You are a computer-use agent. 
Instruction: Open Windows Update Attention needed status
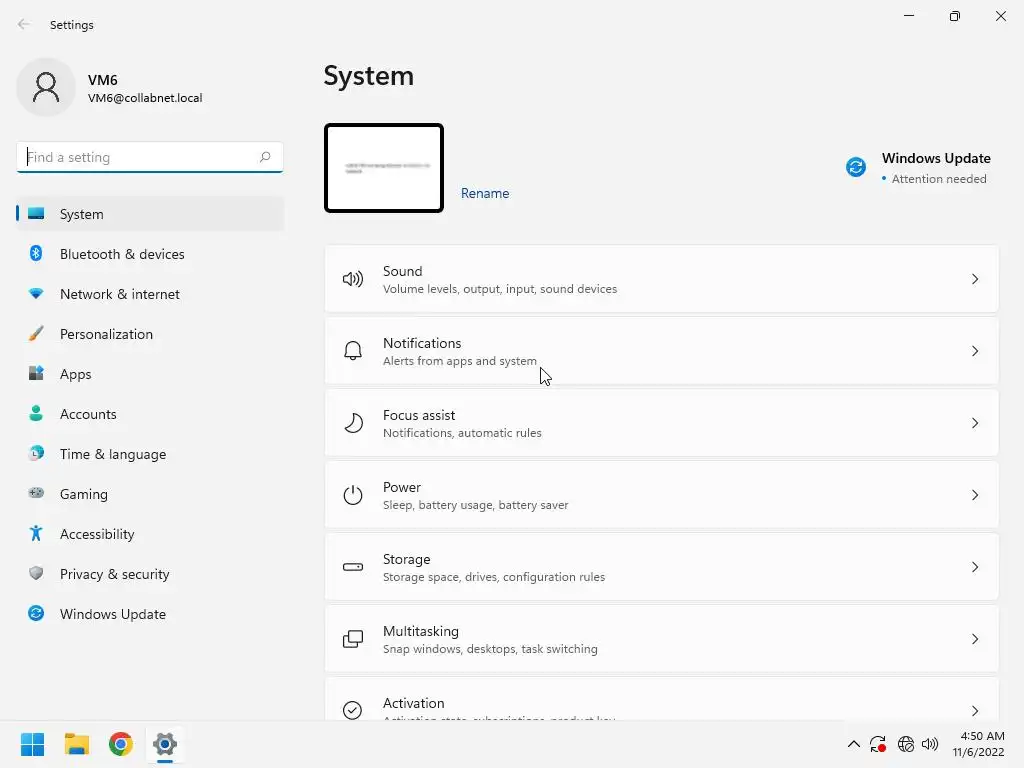pos(938,179)
